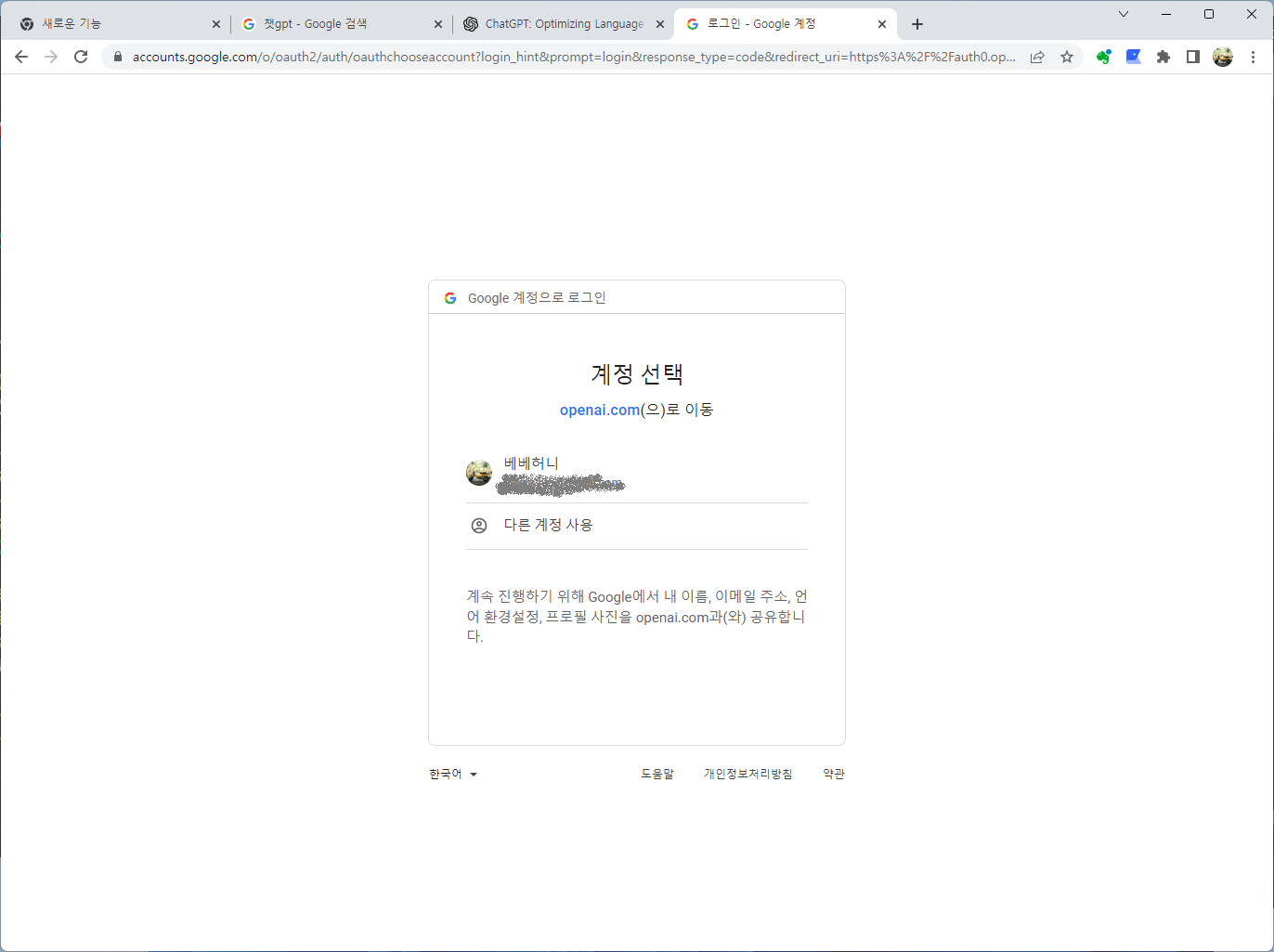Toggle the browser side panel icon
Screen dimensions: 1274x952
click(x=1193, y=57)
